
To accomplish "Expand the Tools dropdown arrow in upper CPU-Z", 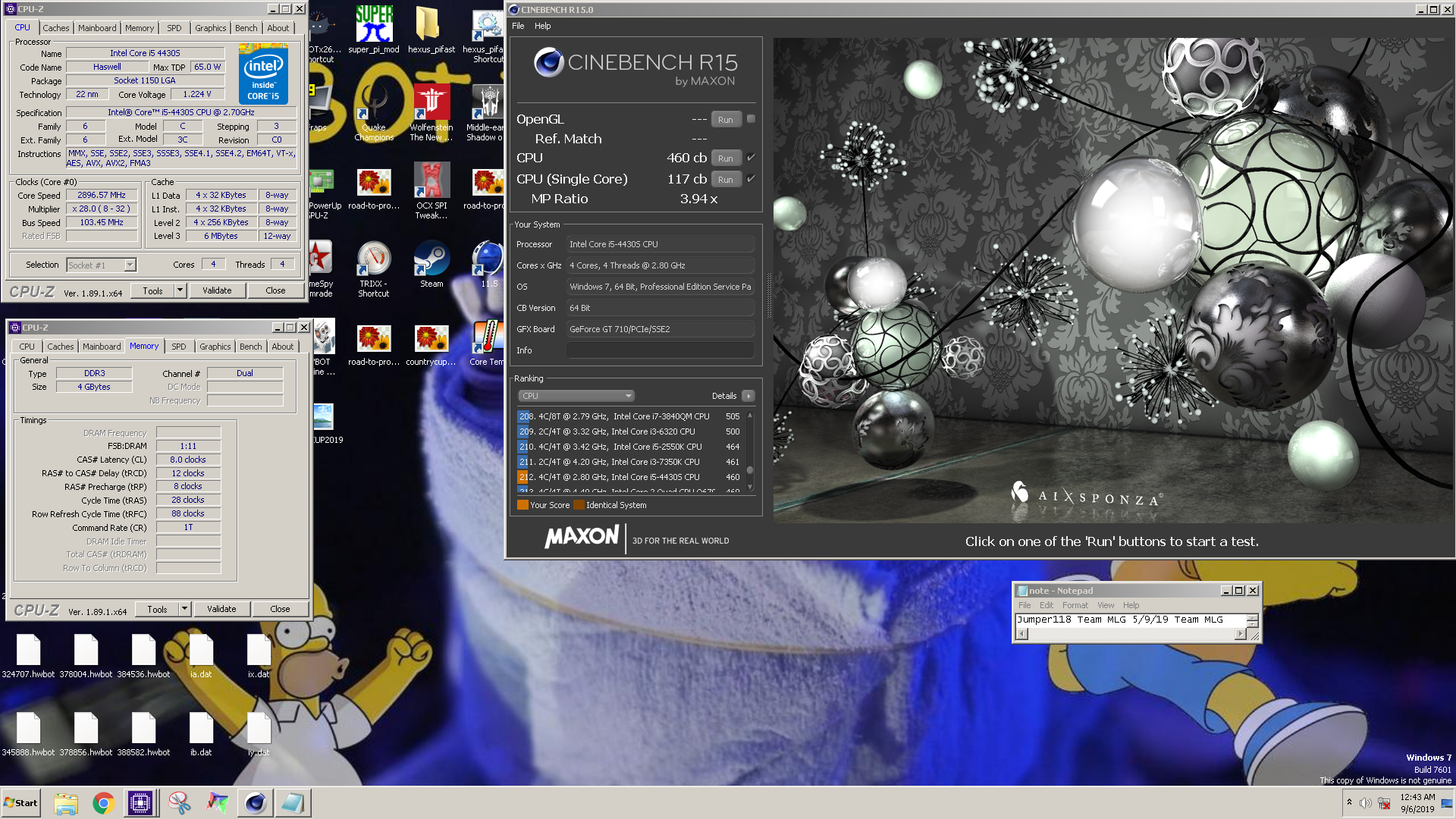I will pos(180,290).
